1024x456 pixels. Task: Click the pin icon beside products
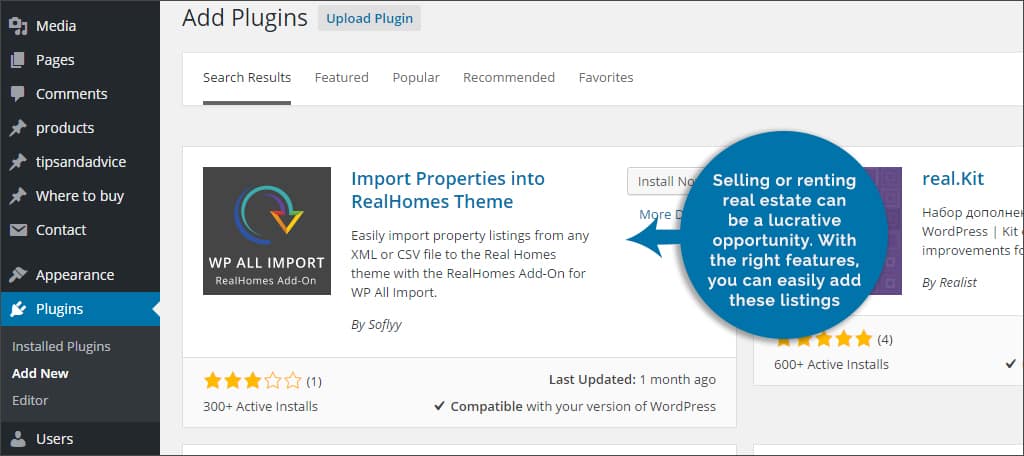(x=18, y=128)
